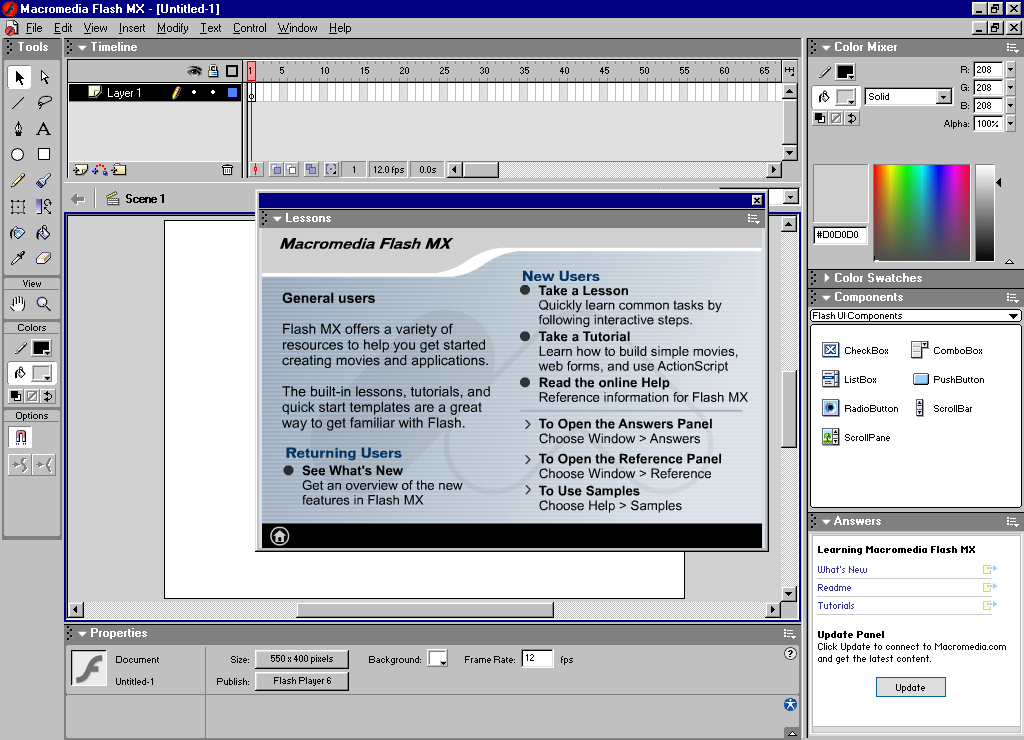Select the Pen tool
Viewport: 1024px width, 740px height.
(x=19, y=129)
